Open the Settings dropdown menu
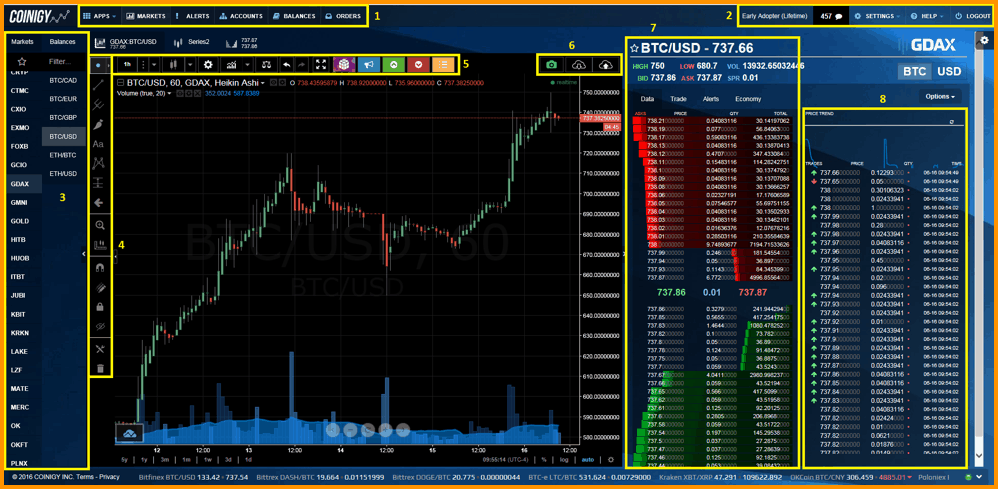This screenshot has height=489, width=998. (877, 16)
